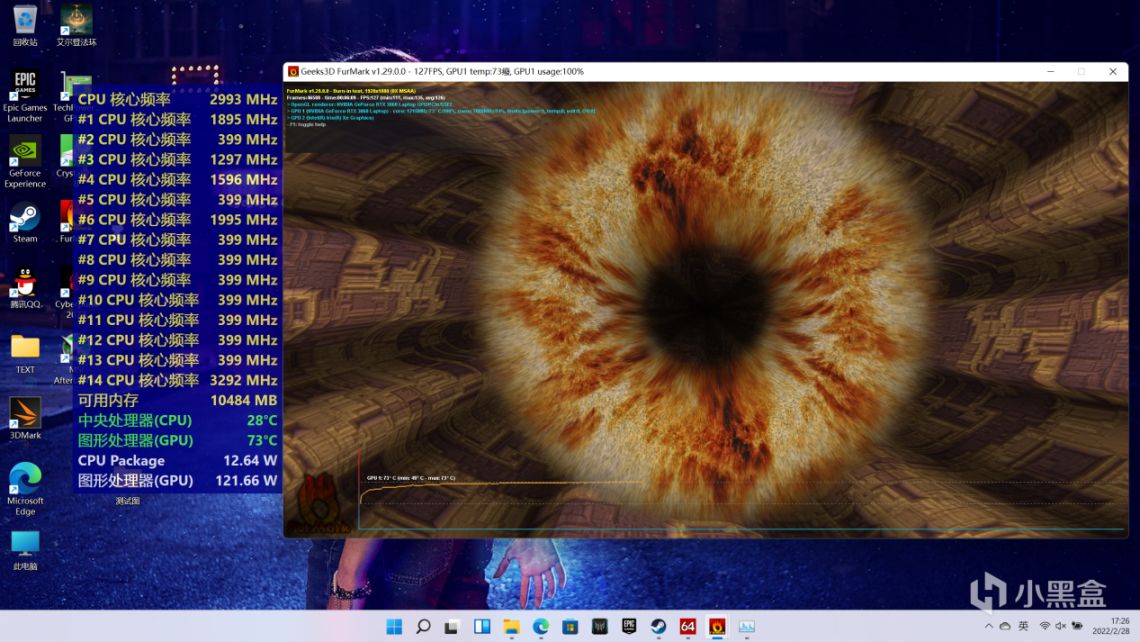Open the muted volume tray icon
The height and width of the screenshot is (642, 1140).
click(1061, 626)
